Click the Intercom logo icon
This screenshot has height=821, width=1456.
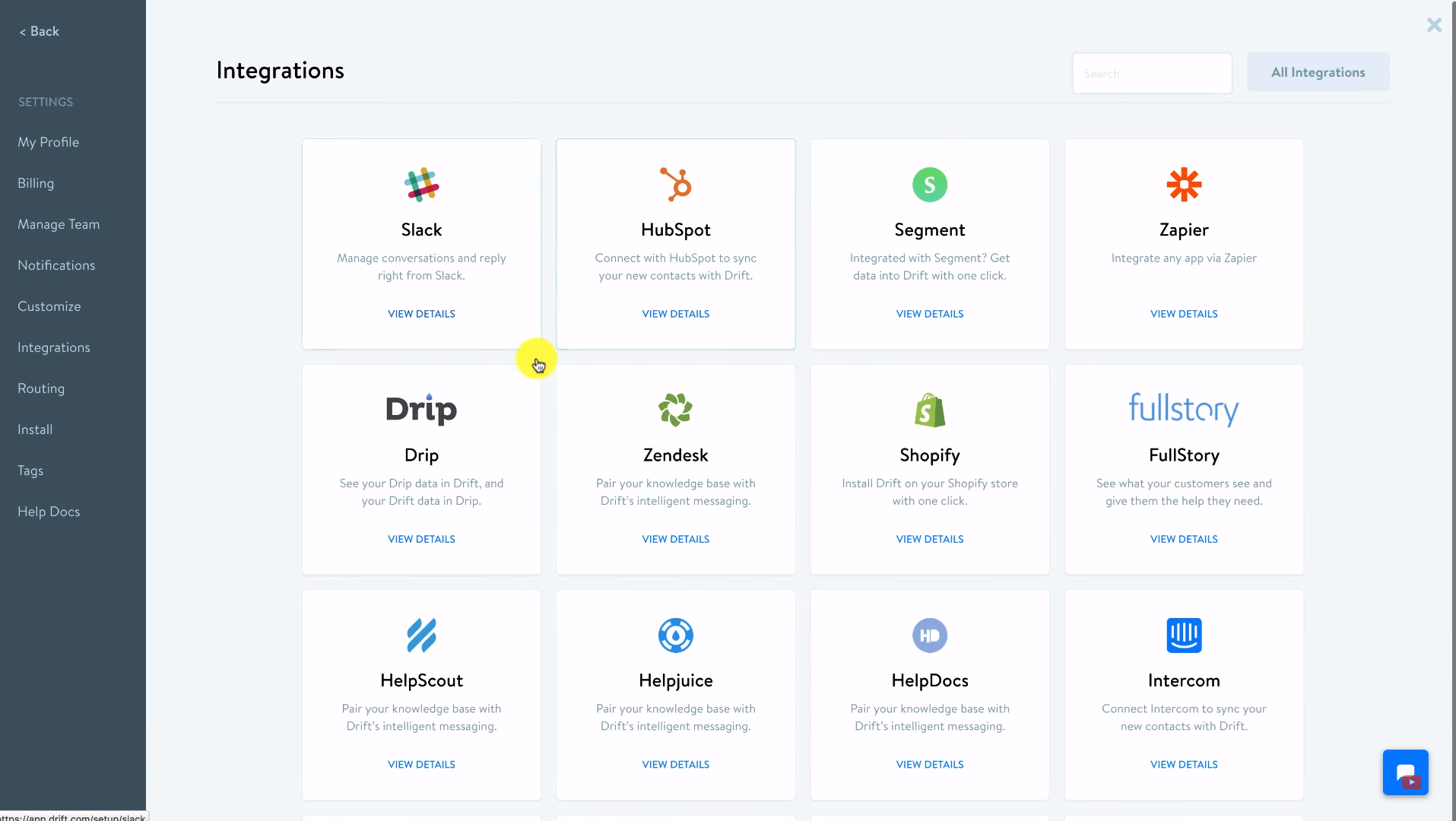(x=1184, y=636)
